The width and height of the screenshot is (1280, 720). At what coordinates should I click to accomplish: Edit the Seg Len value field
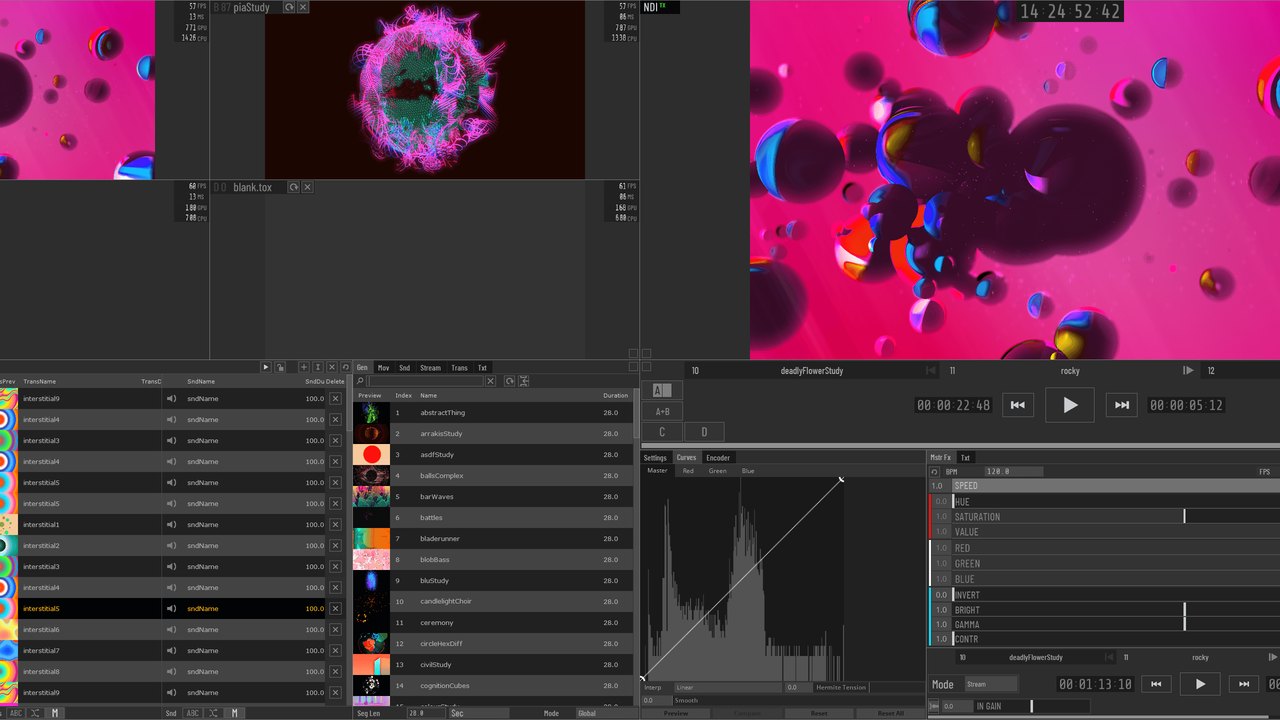(x=426, y=713)
